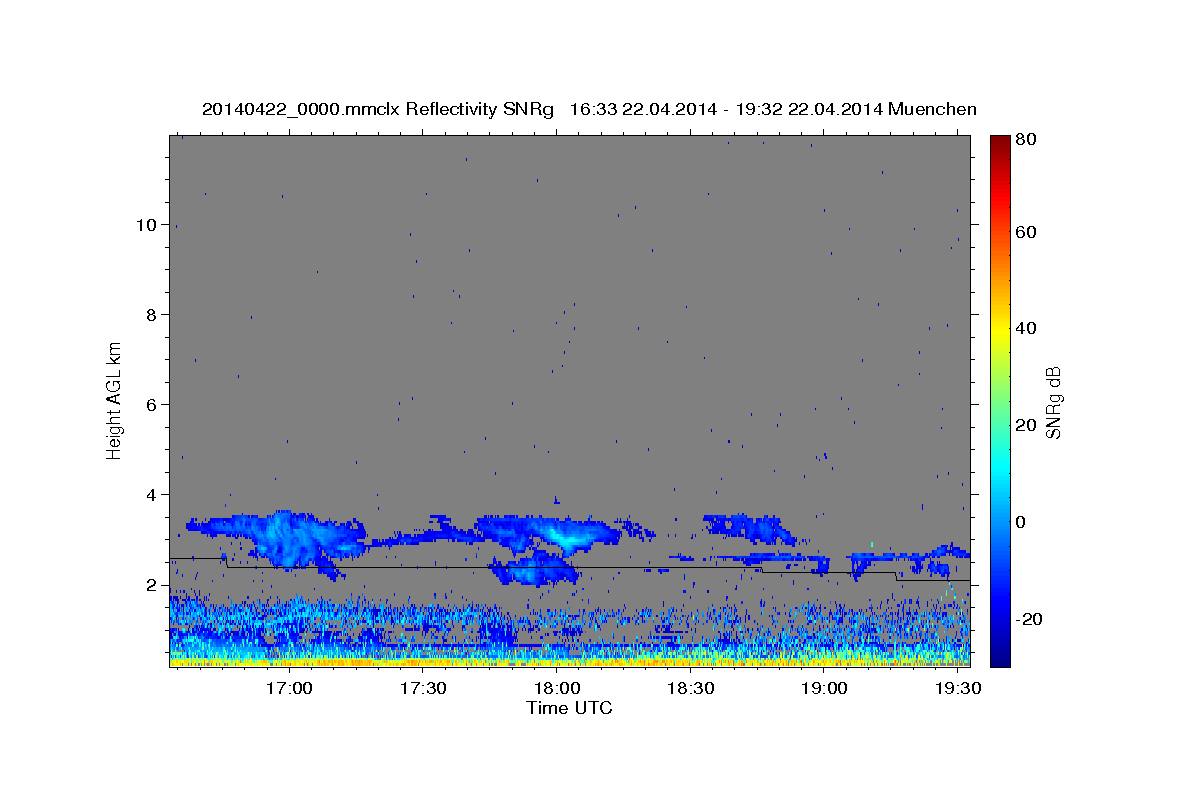Screen dimensions: 1200x800
Task: Select the 17:00 time tick label
Action: pos(290,689)
